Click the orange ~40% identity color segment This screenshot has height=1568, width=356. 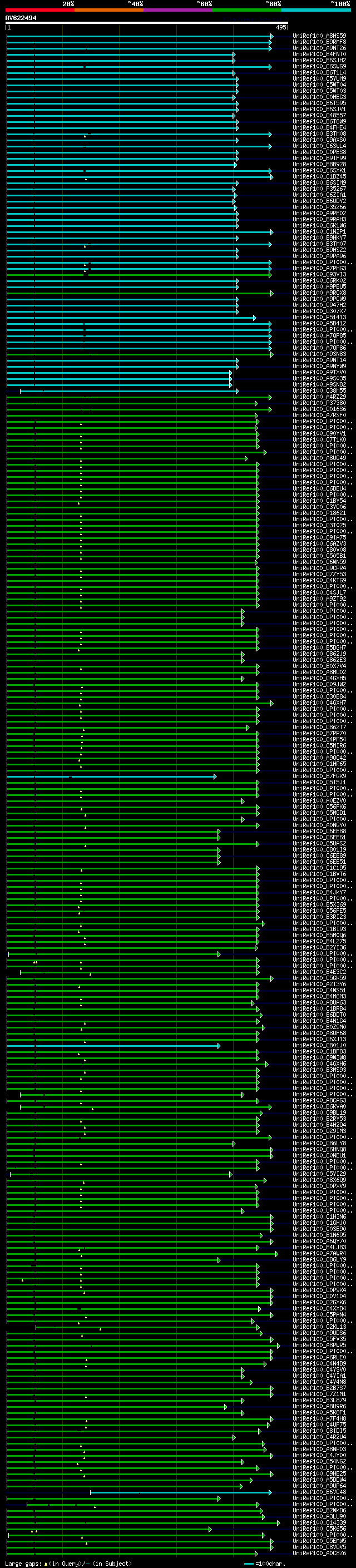pos(109,10)
